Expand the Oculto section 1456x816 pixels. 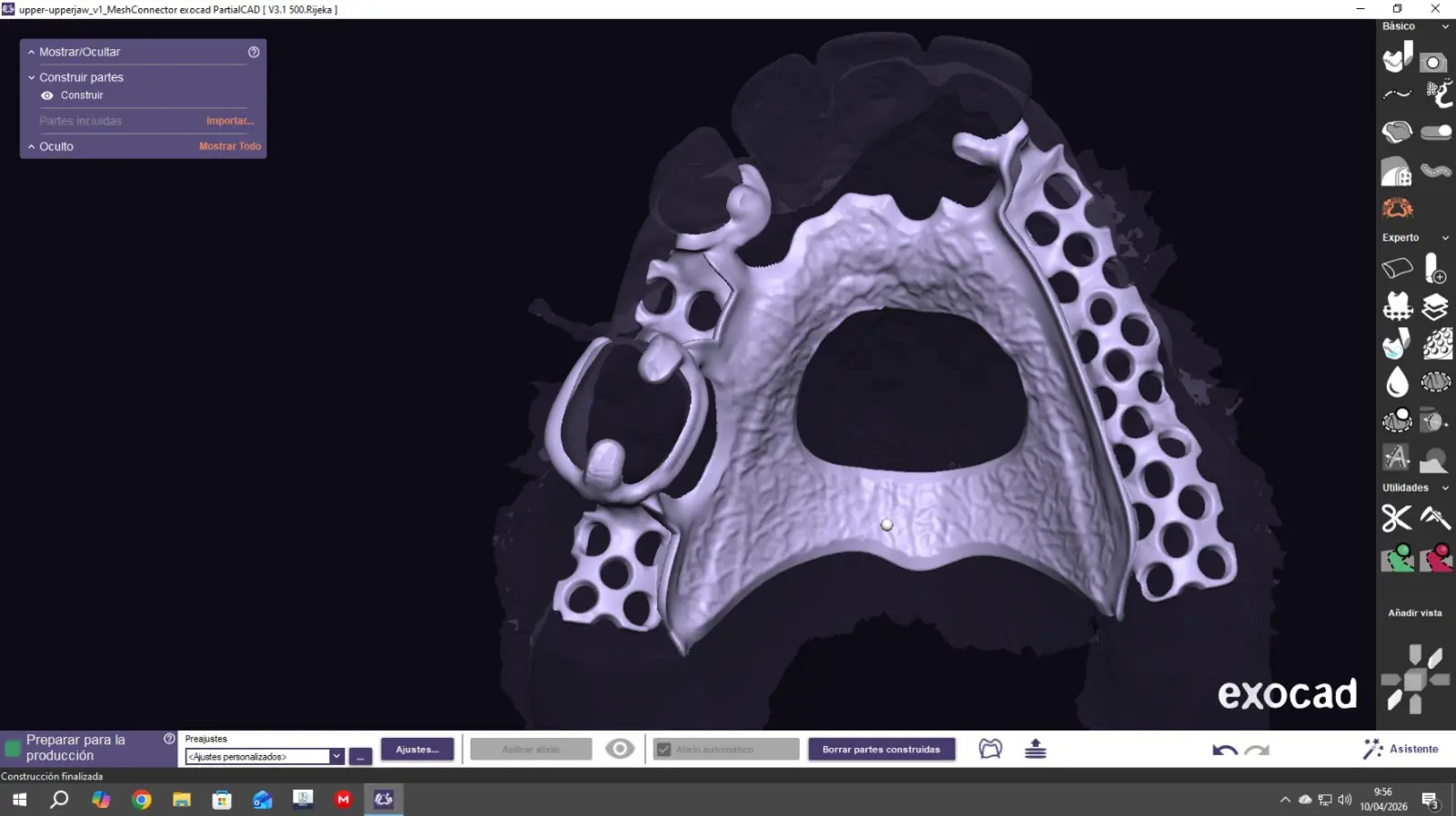pyautogui.click(x=31, y=146)
